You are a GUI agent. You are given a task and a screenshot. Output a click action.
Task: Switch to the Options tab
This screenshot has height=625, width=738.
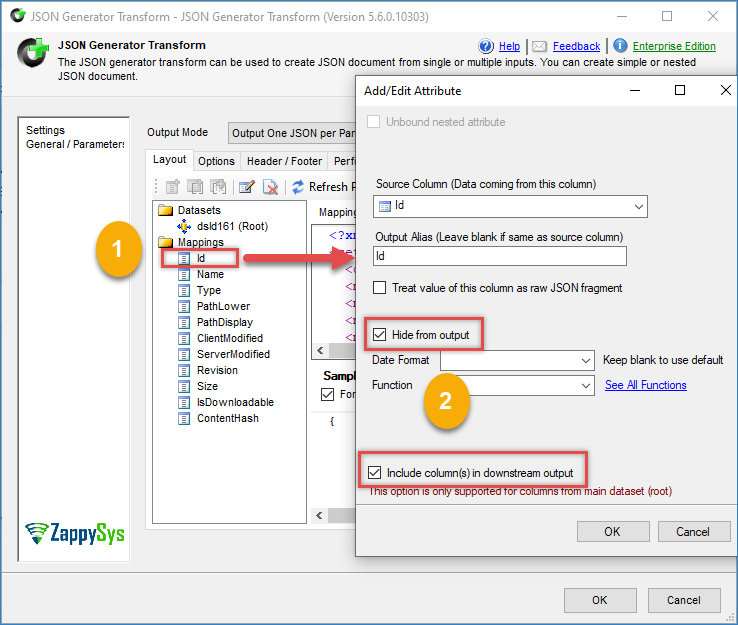pyautogui.click(x=217, y=161)
